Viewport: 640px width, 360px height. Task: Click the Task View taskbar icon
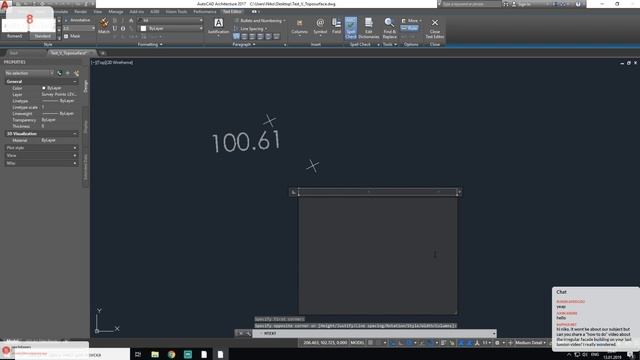point(138,354)
